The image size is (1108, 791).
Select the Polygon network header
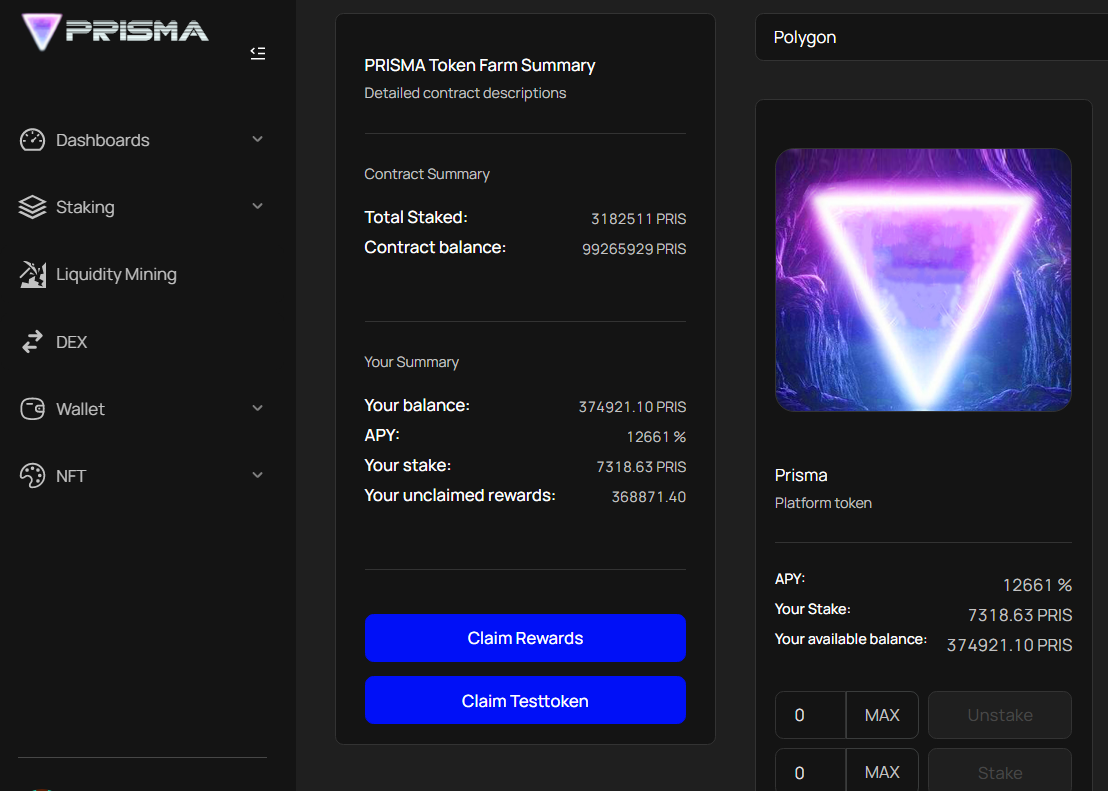coord(803,37)
